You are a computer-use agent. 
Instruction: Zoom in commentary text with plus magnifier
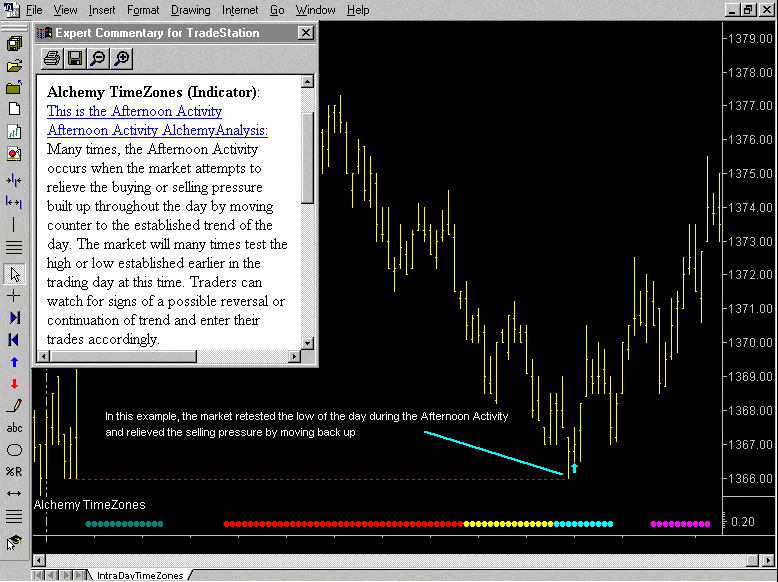pos(122,59)
